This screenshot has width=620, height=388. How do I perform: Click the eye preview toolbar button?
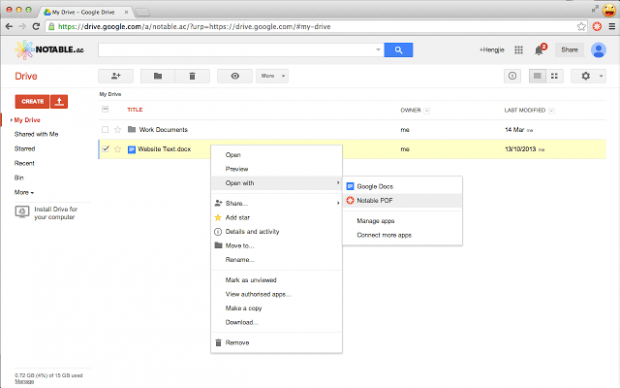(235, 76)
